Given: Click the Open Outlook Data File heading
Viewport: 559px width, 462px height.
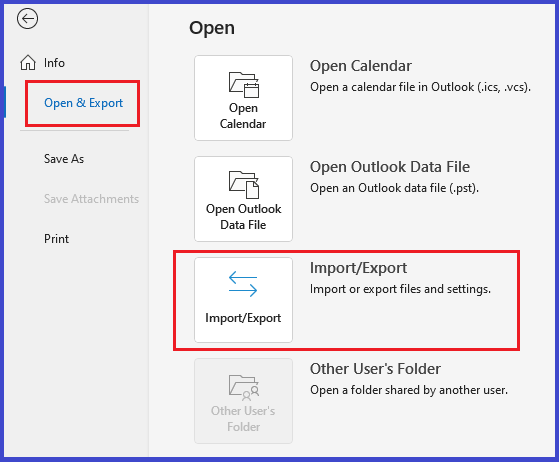Looking at the screenshot, I should point(390,167).
